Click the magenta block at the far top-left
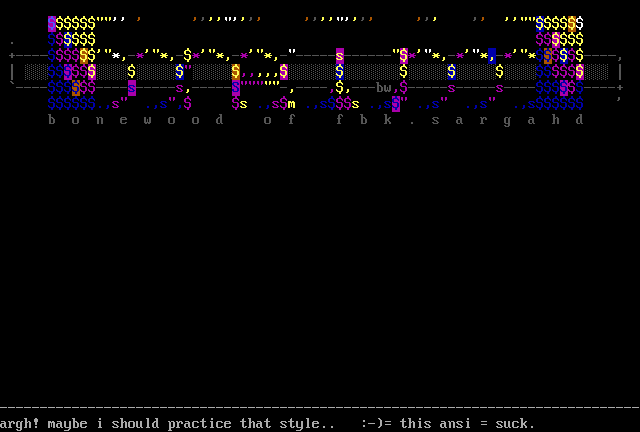 click(52, 23)
